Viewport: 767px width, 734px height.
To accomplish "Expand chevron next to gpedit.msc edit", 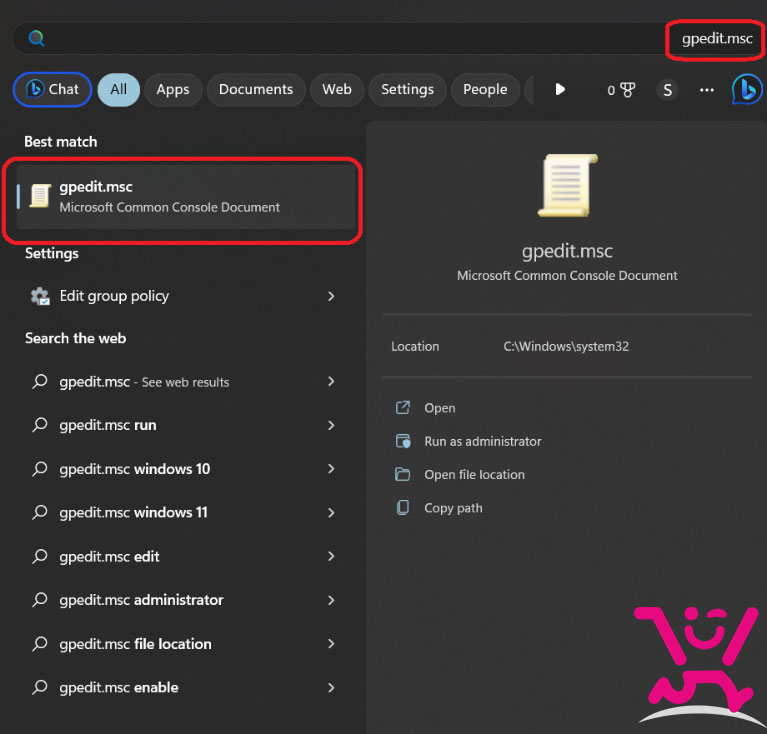I will (x=331, y=556).
